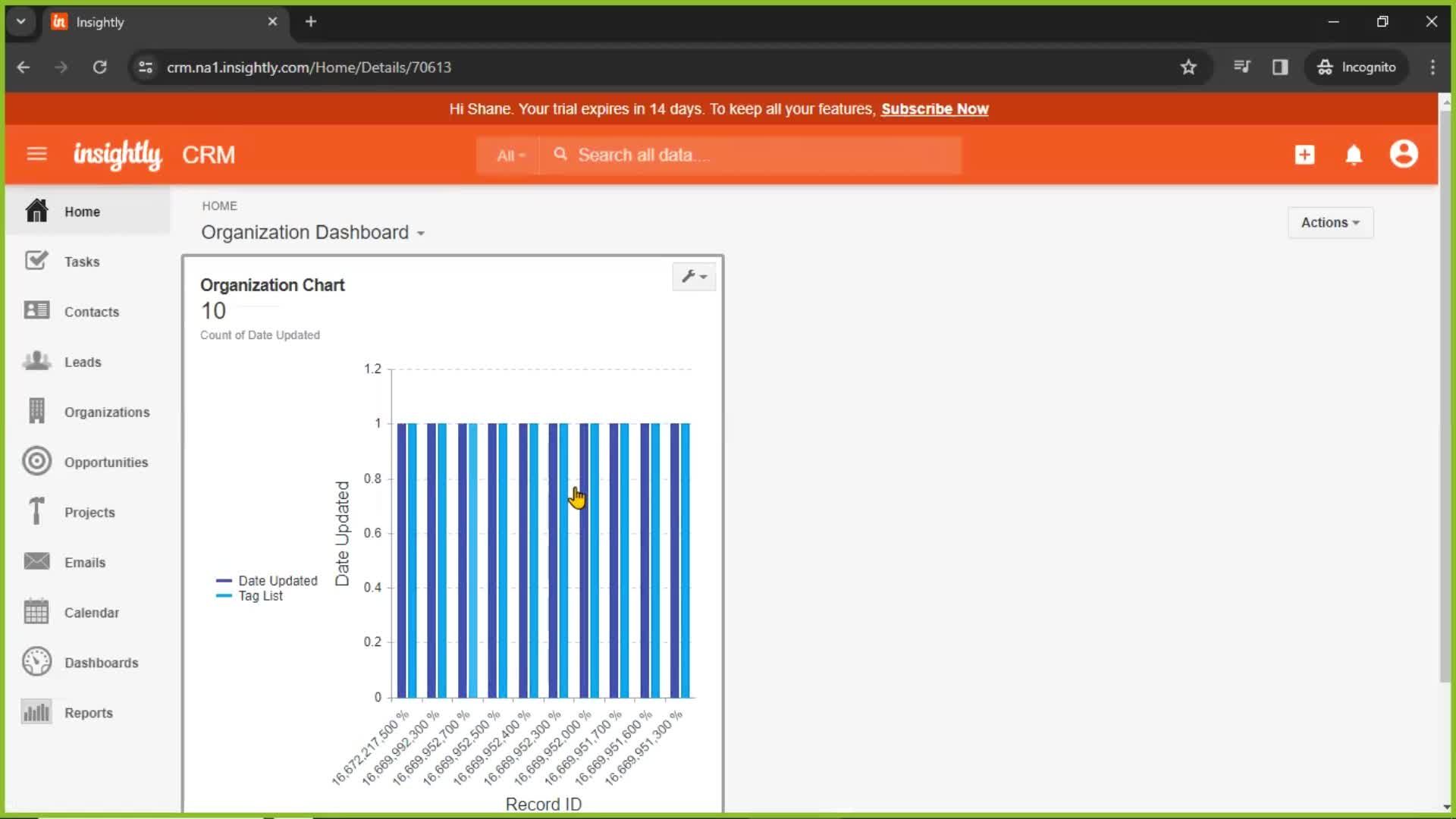Select the Organizations menu item

pyautogui.click(x=107, y=412)
